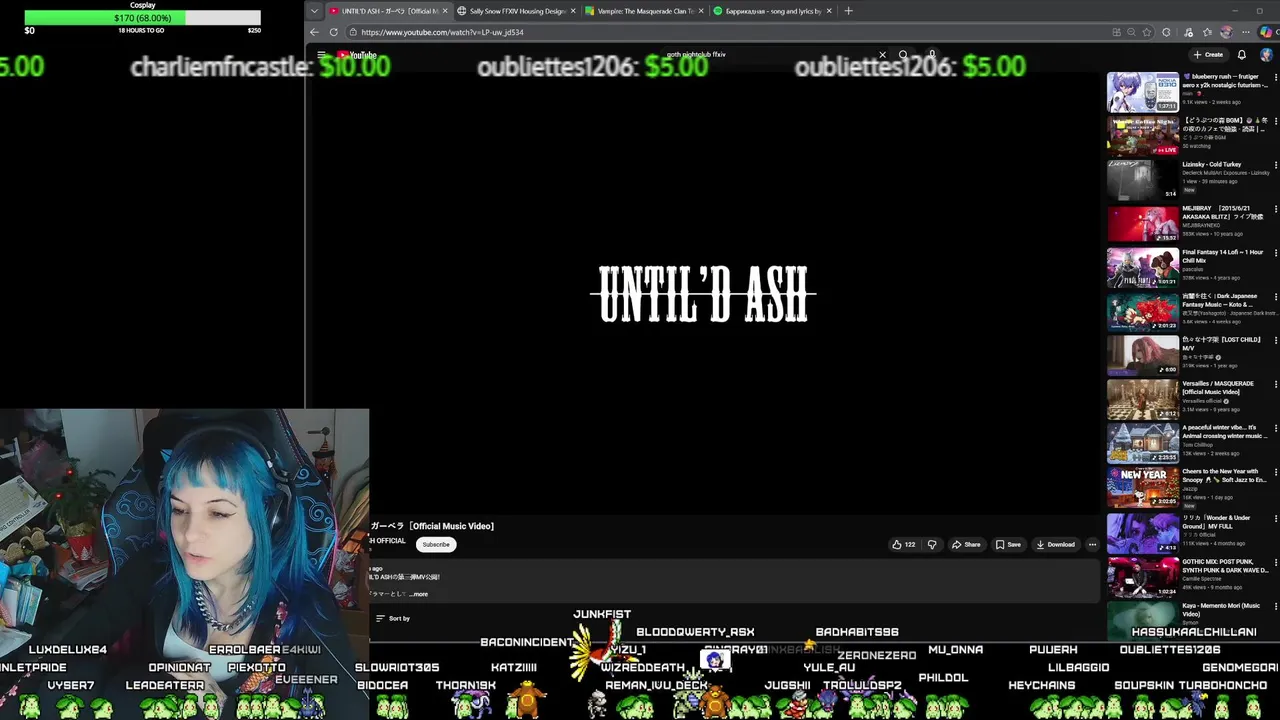Open the comments Sort by dropdown
The width and height of the screenshot is (1280, 720).
[393, 618]
